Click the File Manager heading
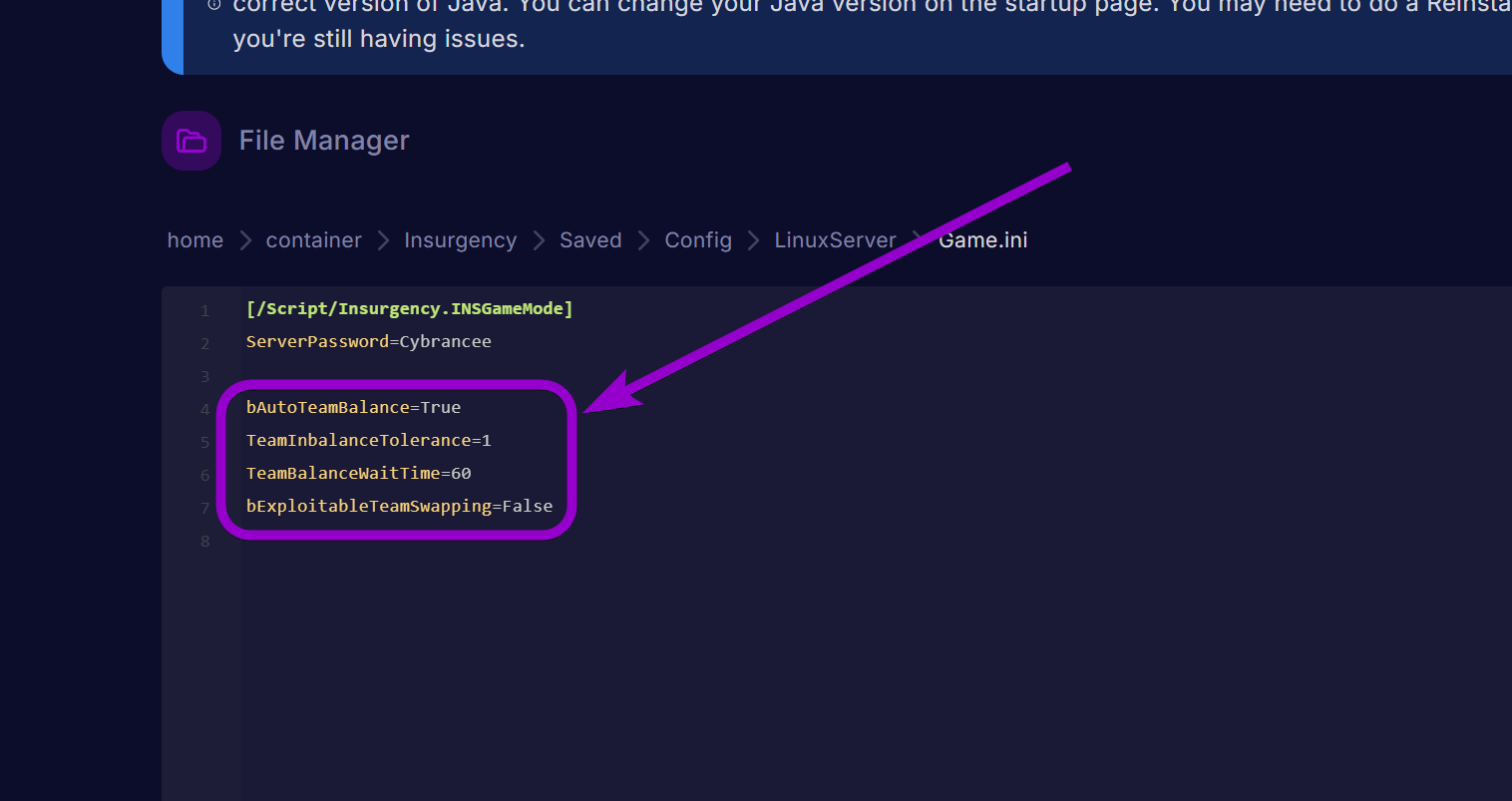 324,141
